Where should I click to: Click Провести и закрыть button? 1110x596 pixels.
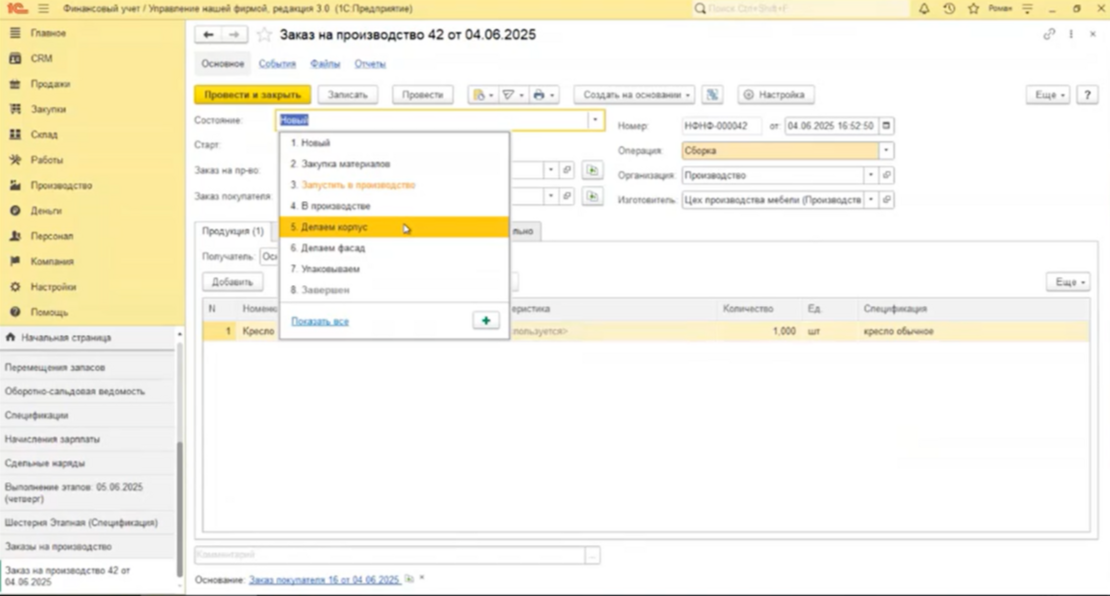pos(253,95)
